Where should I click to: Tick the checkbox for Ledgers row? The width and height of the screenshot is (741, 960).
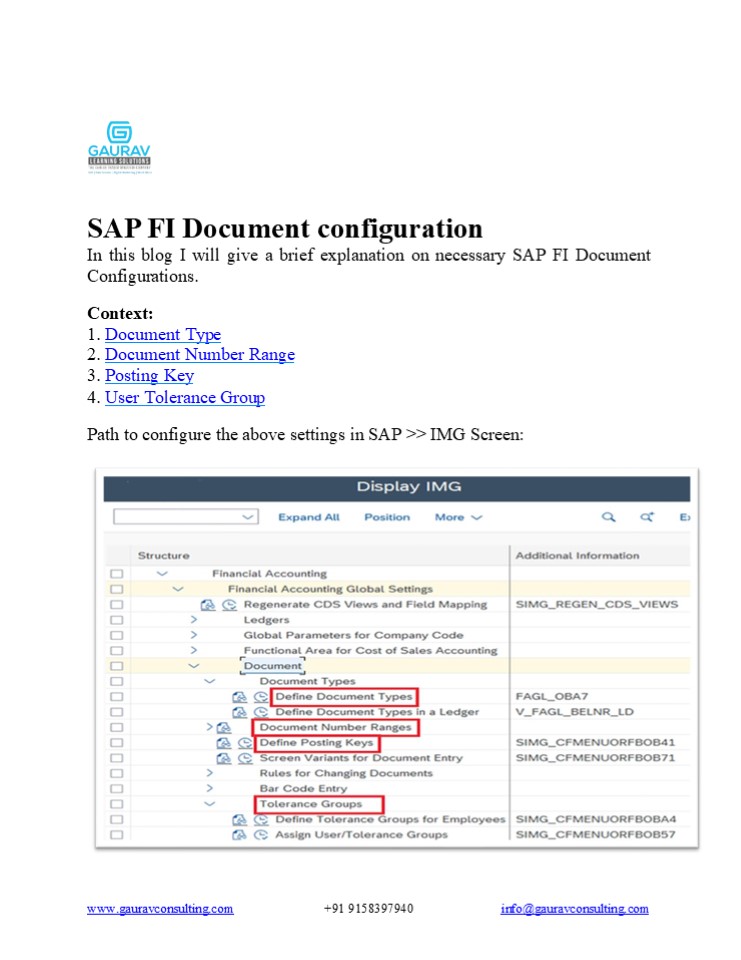coord(117,620)
